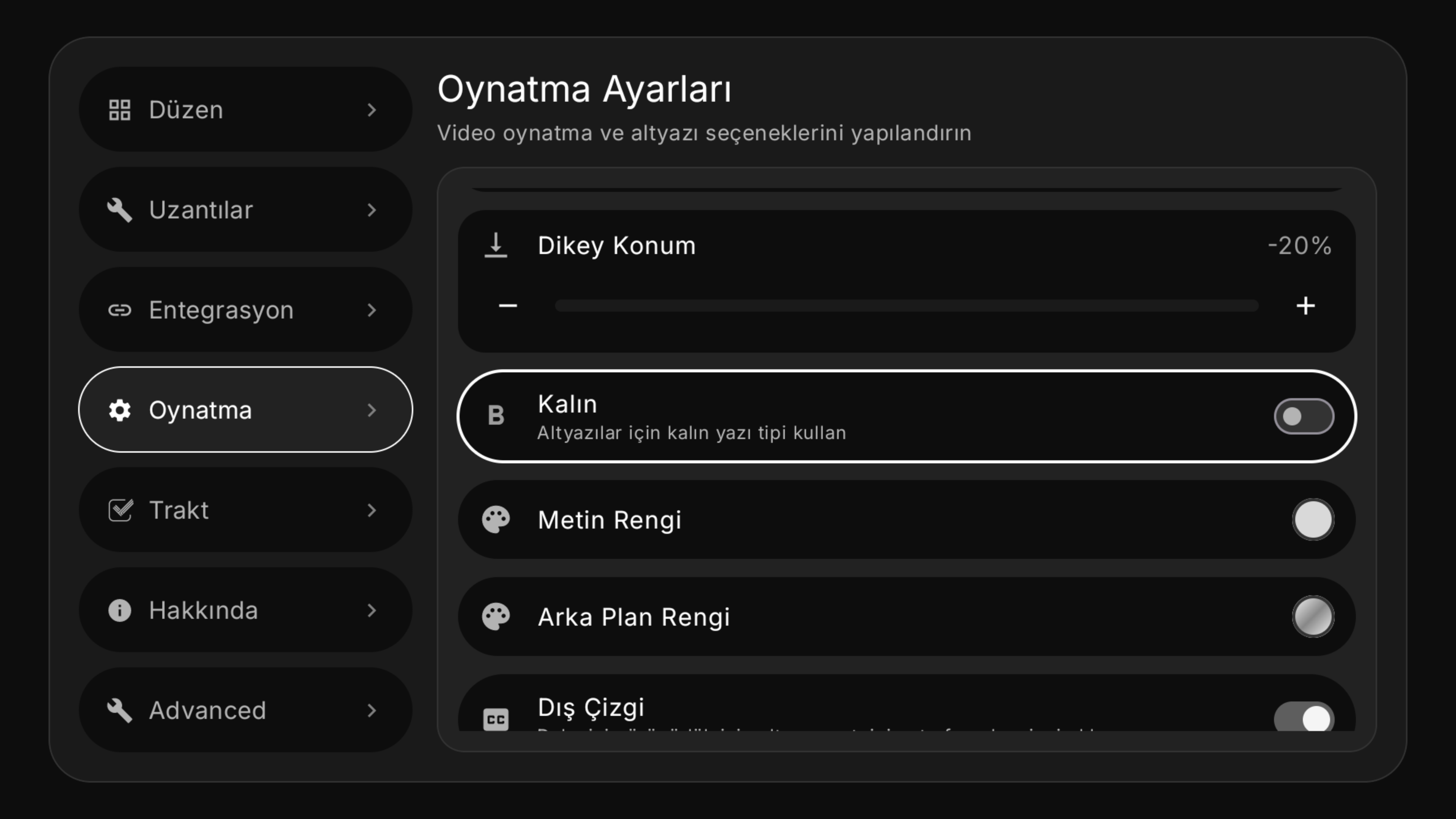Screen dimensions: 1456x819
Task: Open the Metin Rengi white color swatch
Action: (1312, 519)
